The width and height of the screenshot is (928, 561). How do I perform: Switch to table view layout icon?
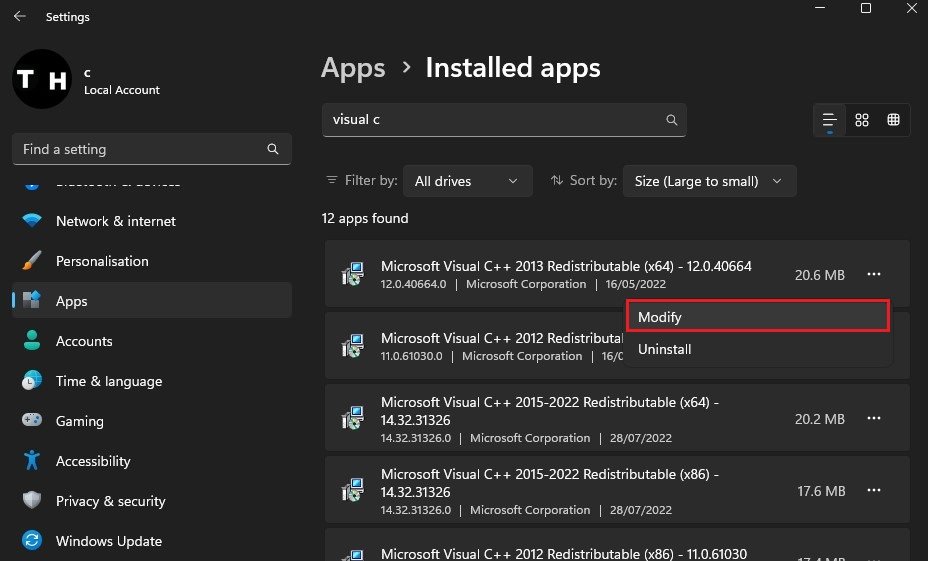893,120
